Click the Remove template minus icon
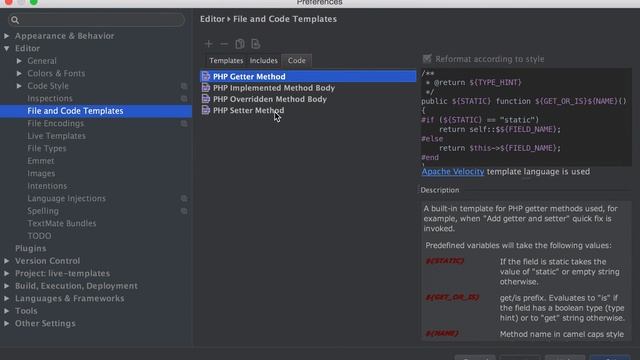The height and width of the screenshot is (360, 640). point(224,44)
